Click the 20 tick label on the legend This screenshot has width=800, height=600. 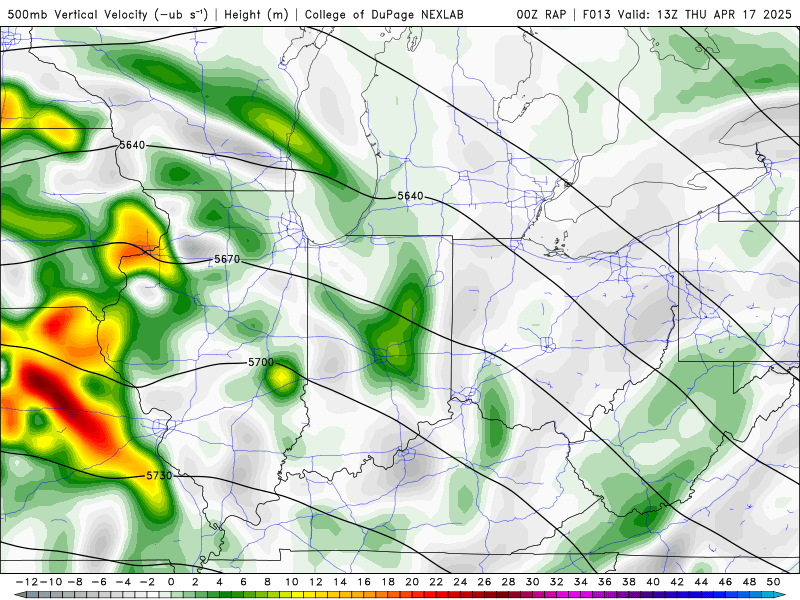pyautogui.click(x=412, y=582)
